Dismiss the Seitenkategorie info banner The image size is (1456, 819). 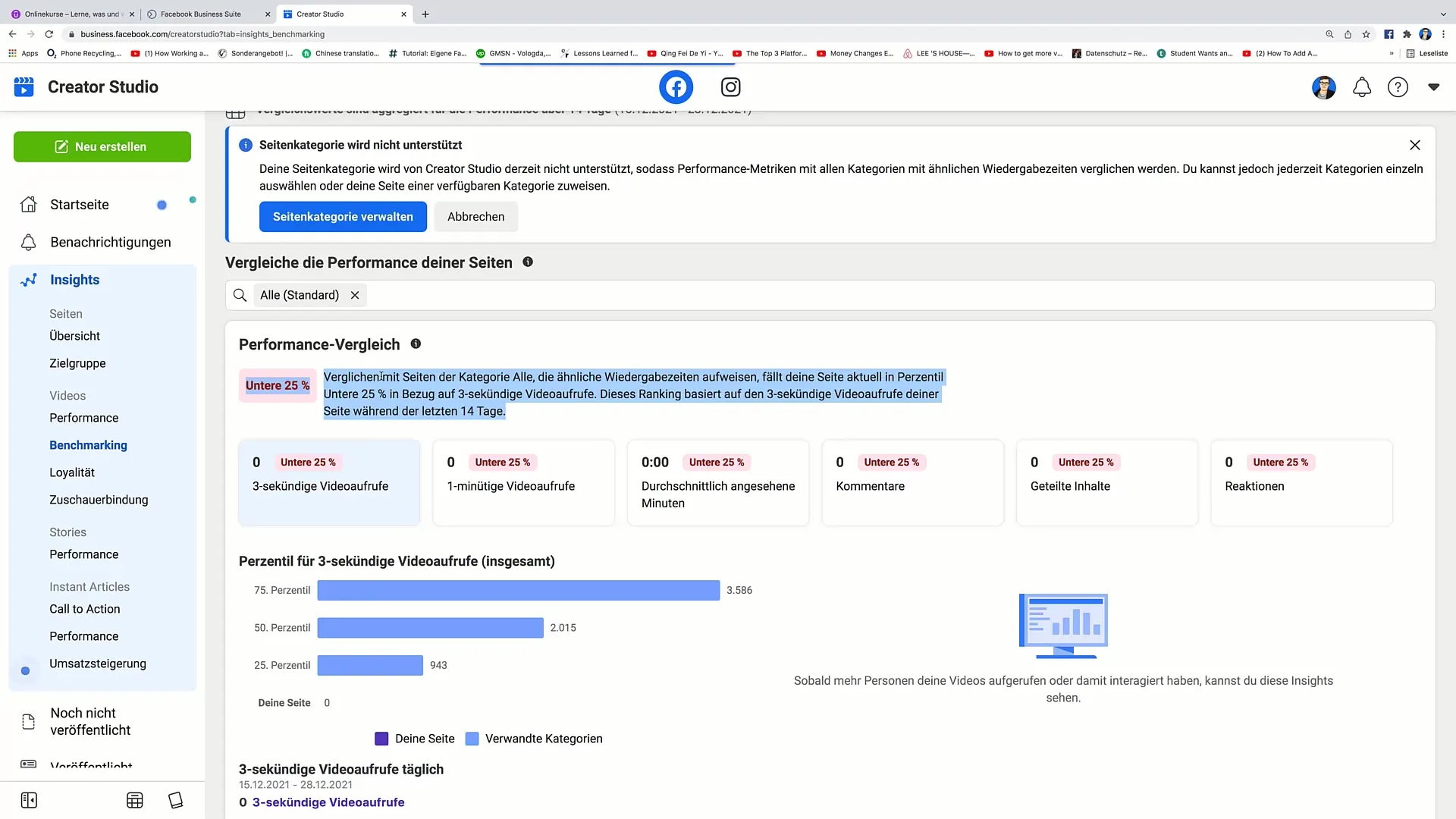(1414, 145)
